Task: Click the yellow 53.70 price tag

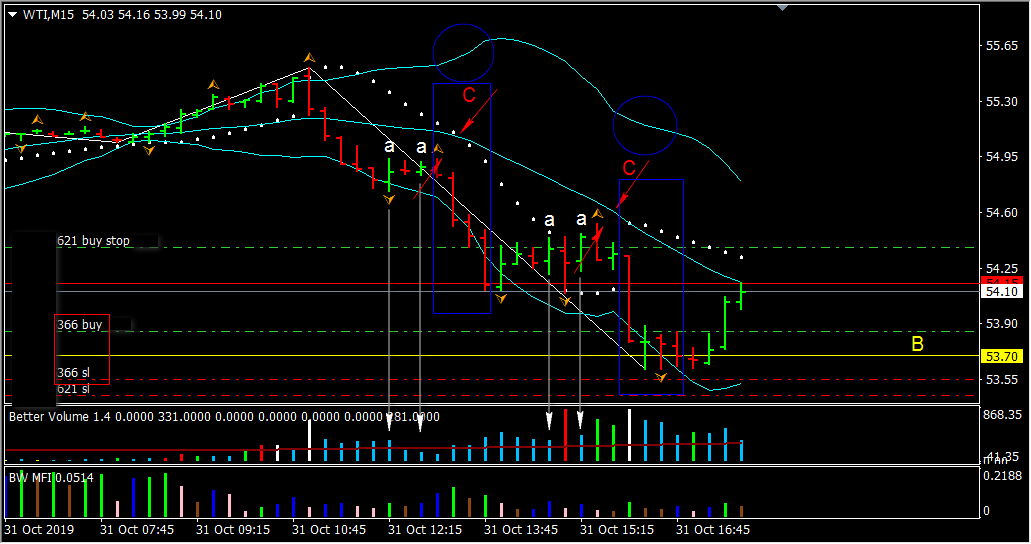Action: [1002, 357]
